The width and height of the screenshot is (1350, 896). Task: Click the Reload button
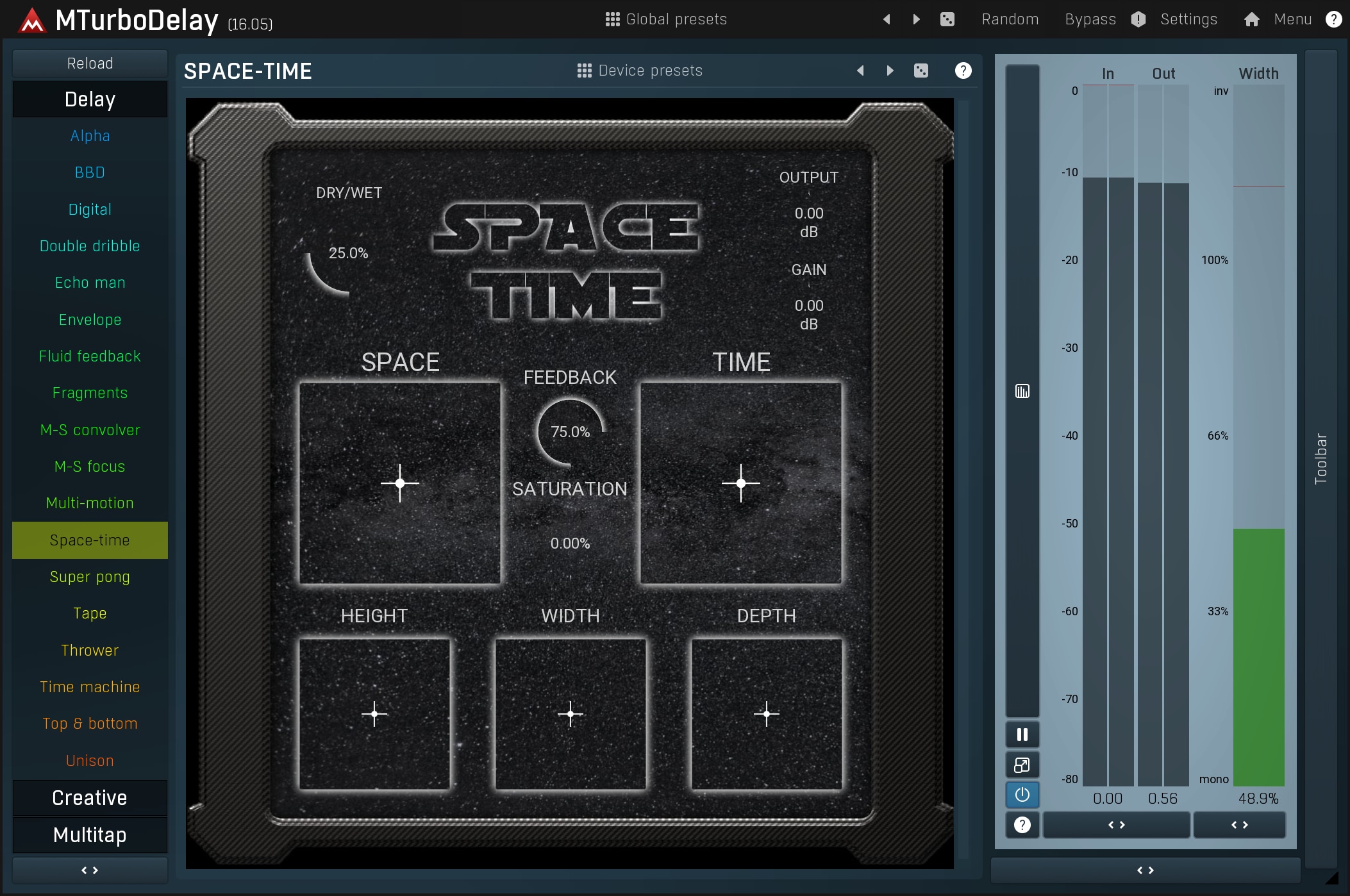coord(90,63)
